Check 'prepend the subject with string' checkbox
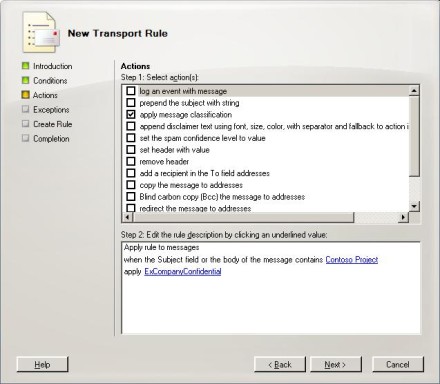Viewport: 440px width, 384px height. (131, 103)
